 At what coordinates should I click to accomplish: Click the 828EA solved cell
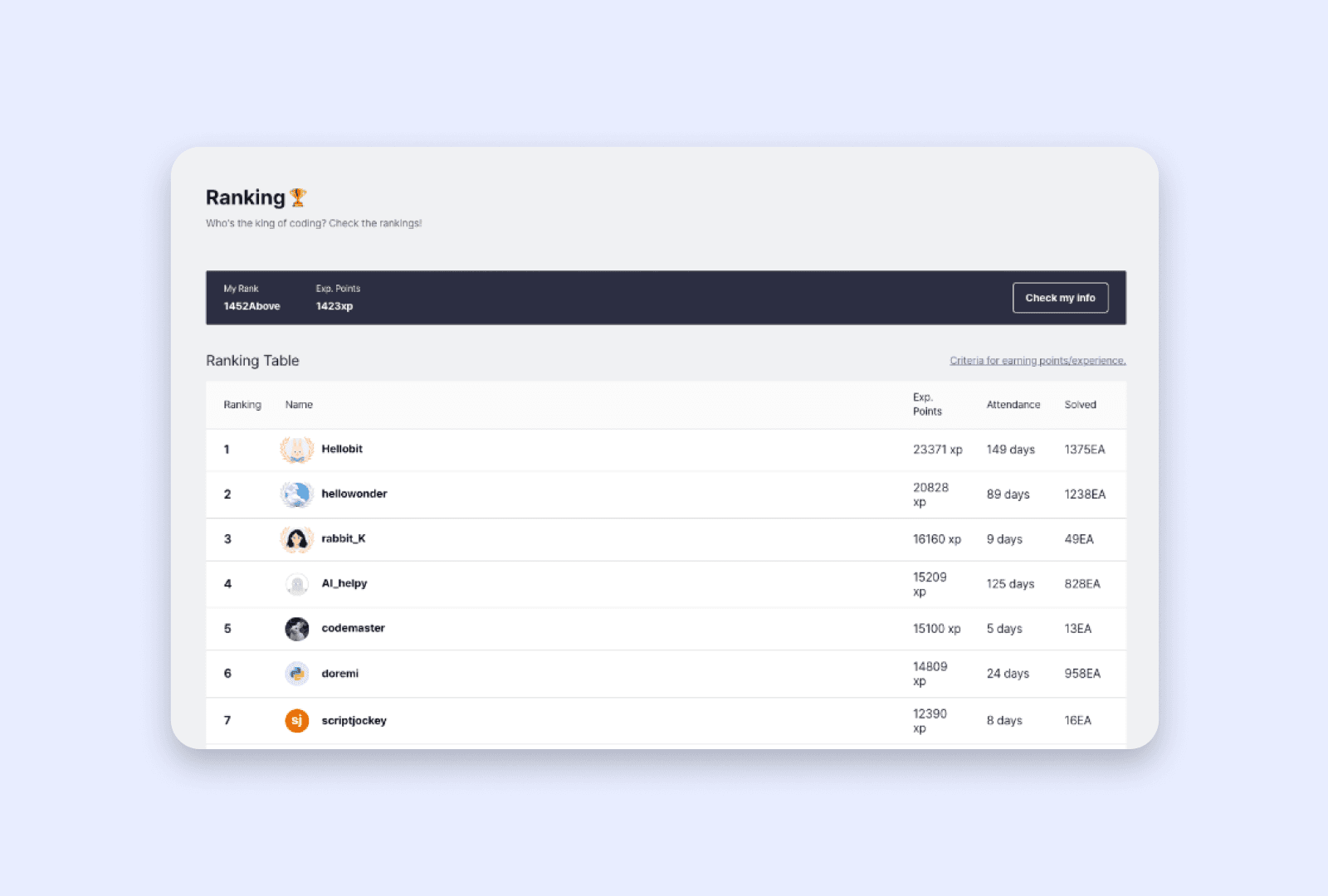tap(1082, 584)
